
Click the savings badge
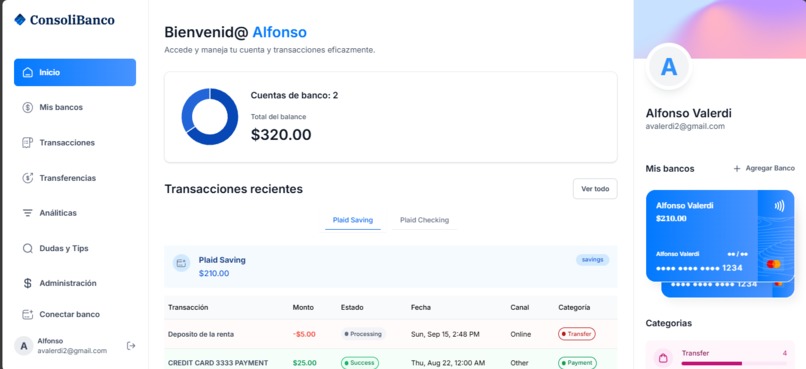[592, 260]
